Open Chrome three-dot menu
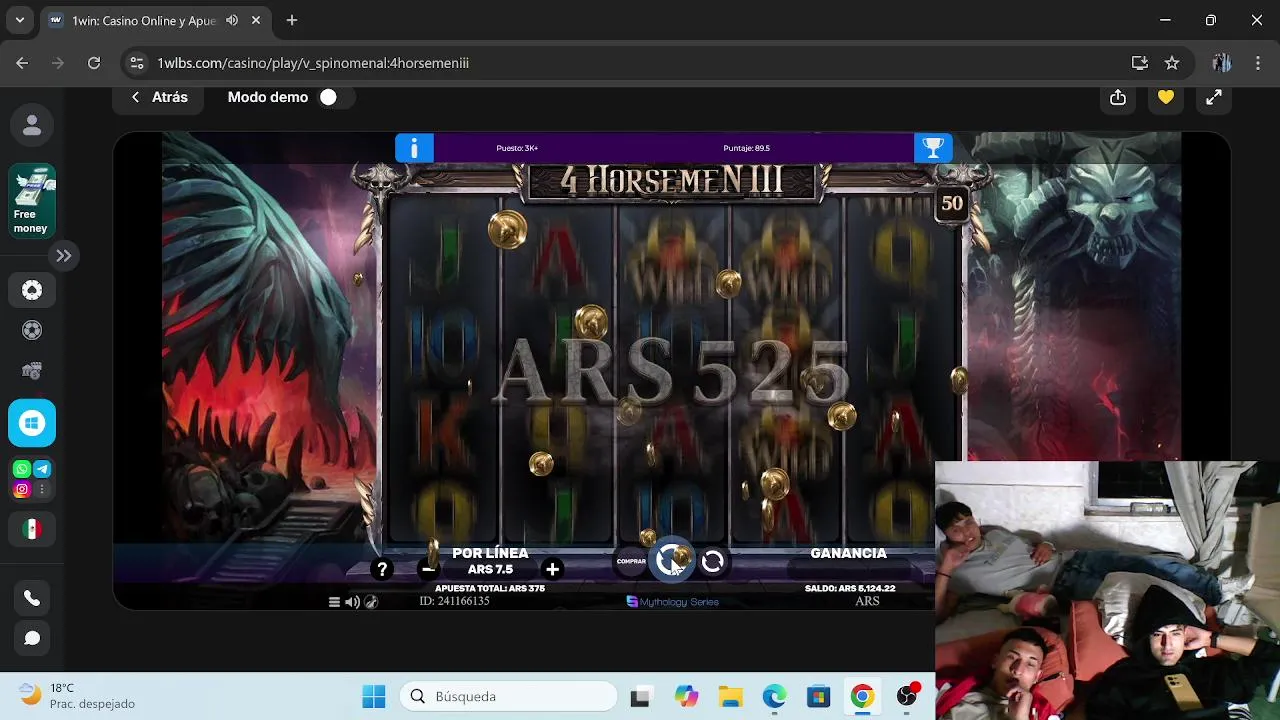Viewport: 1280px width, 720px height. coord(1258,63)
